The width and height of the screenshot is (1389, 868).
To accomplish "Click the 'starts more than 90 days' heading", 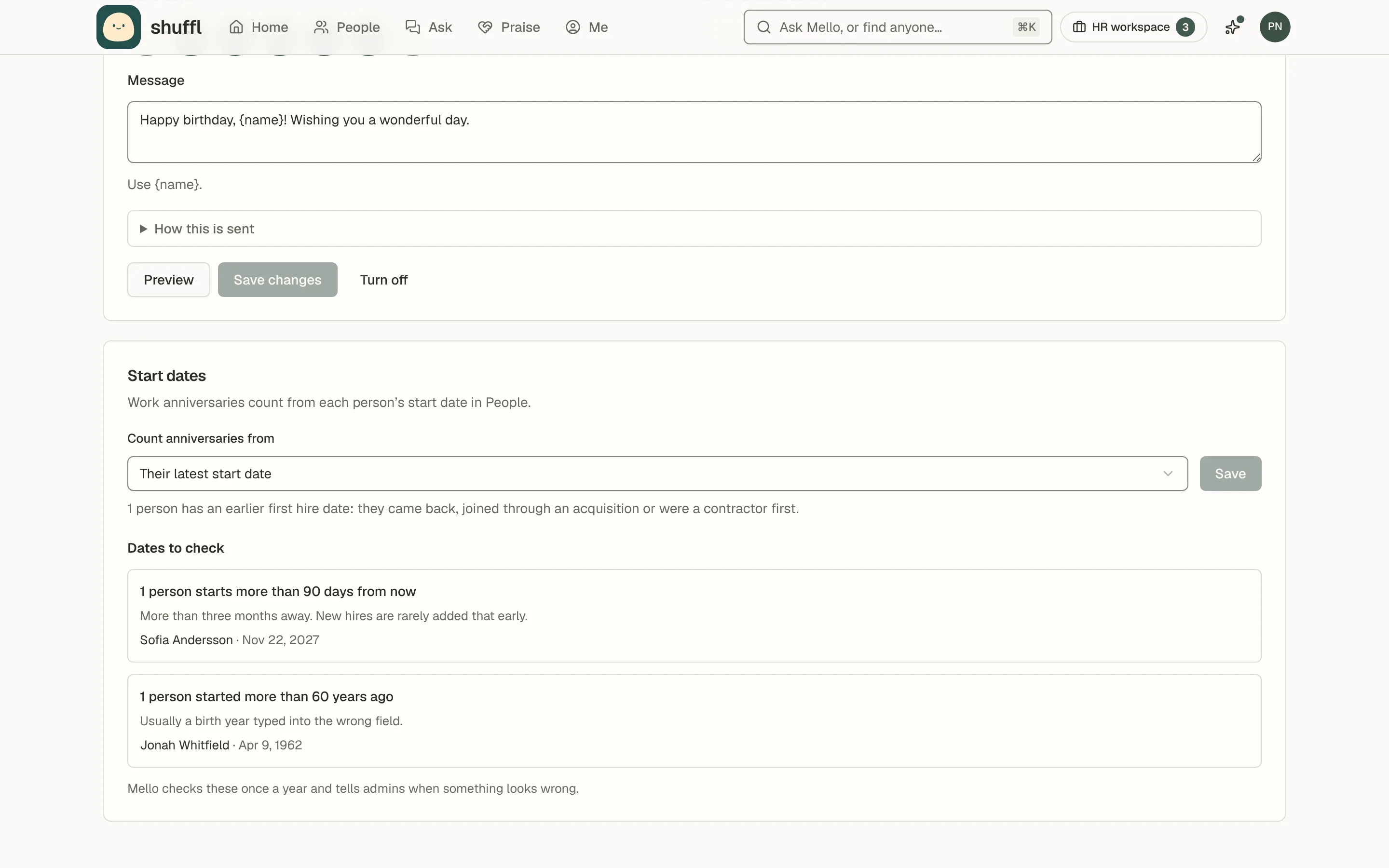I will [x=278, y=591].
